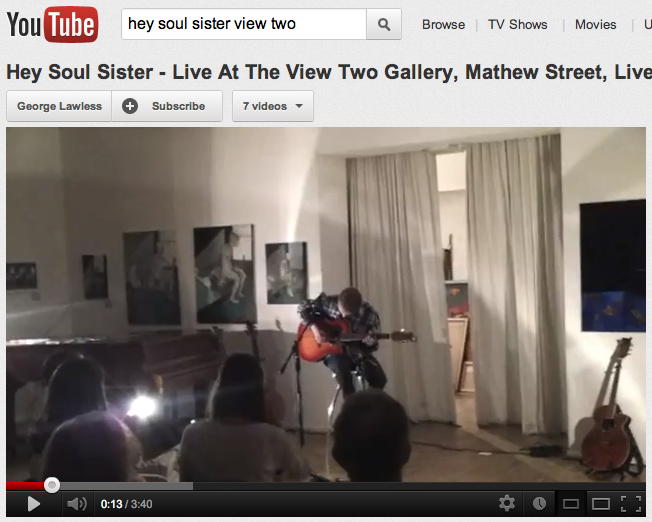The width and height of the screenshot is (652, 522).
Task: Click the magnifying glass search button
Action: pos(384,25)
